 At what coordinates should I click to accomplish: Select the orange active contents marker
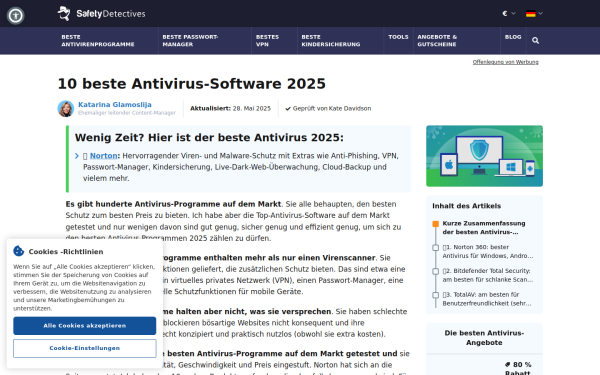pos(435,224)
